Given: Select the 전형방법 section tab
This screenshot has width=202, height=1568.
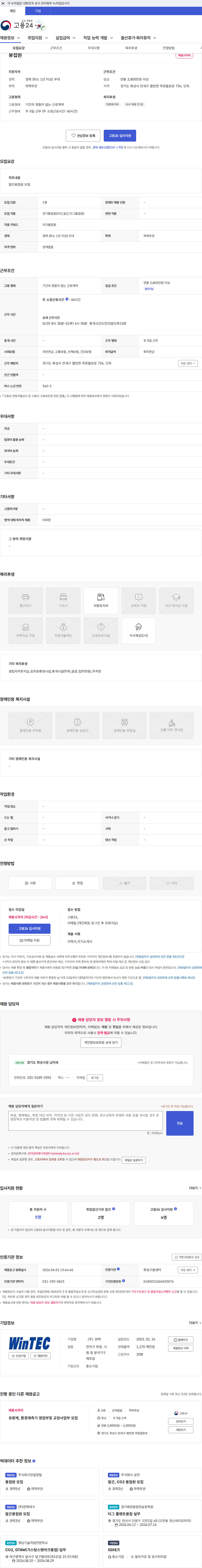Looking at the screenshot, I should pos(169,48).
